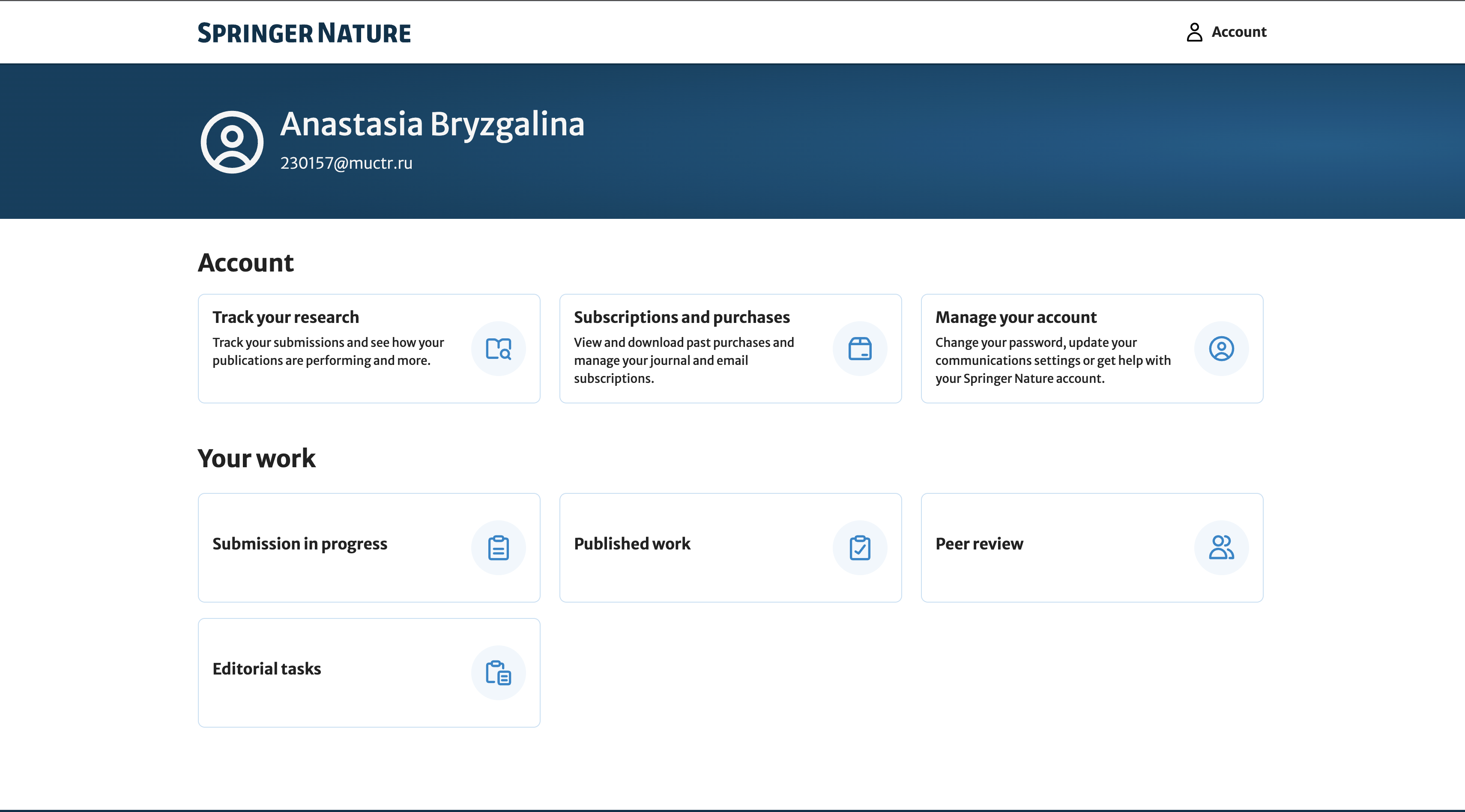The image size is (1465, 812).
Task: Open the Peer review card
Action: pos(1092,546)
